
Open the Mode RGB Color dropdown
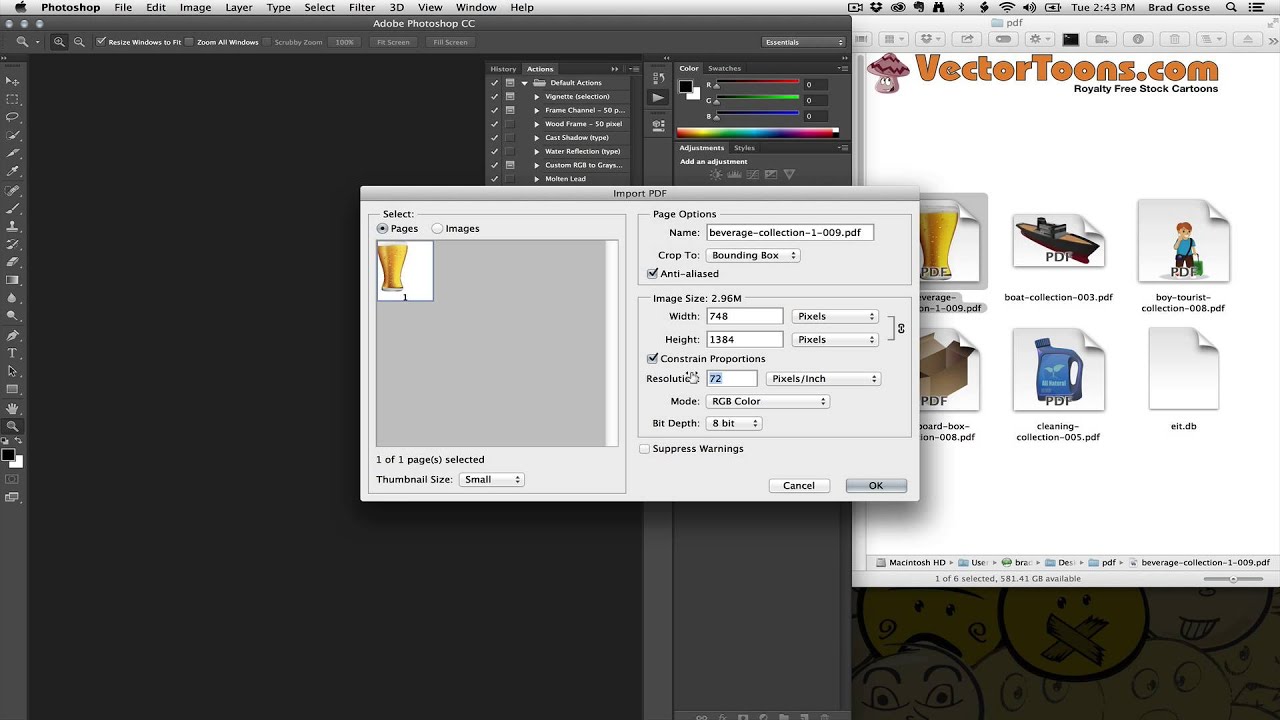click(x=767, y=401)
